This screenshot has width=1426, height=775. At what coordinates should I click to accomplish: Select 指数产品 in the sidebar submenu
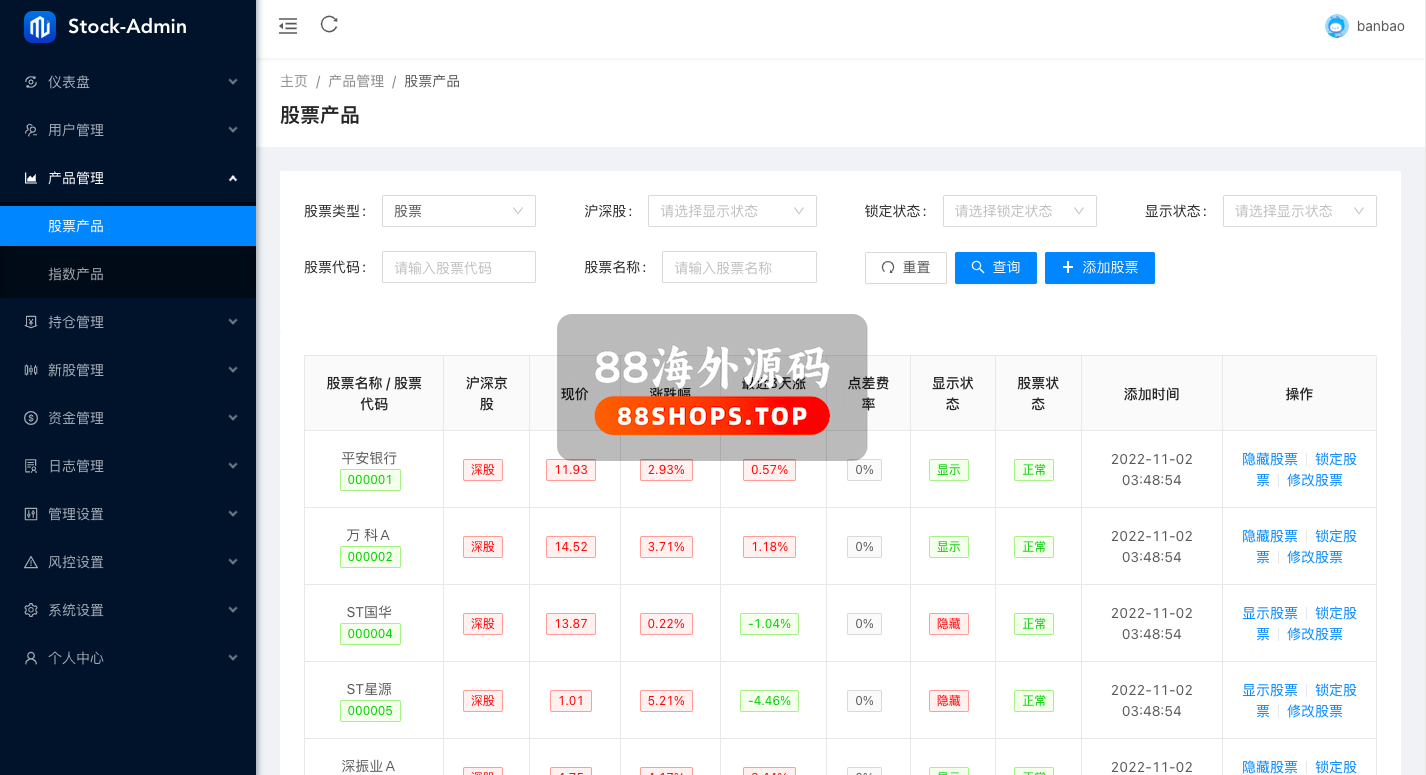[76, 274]
